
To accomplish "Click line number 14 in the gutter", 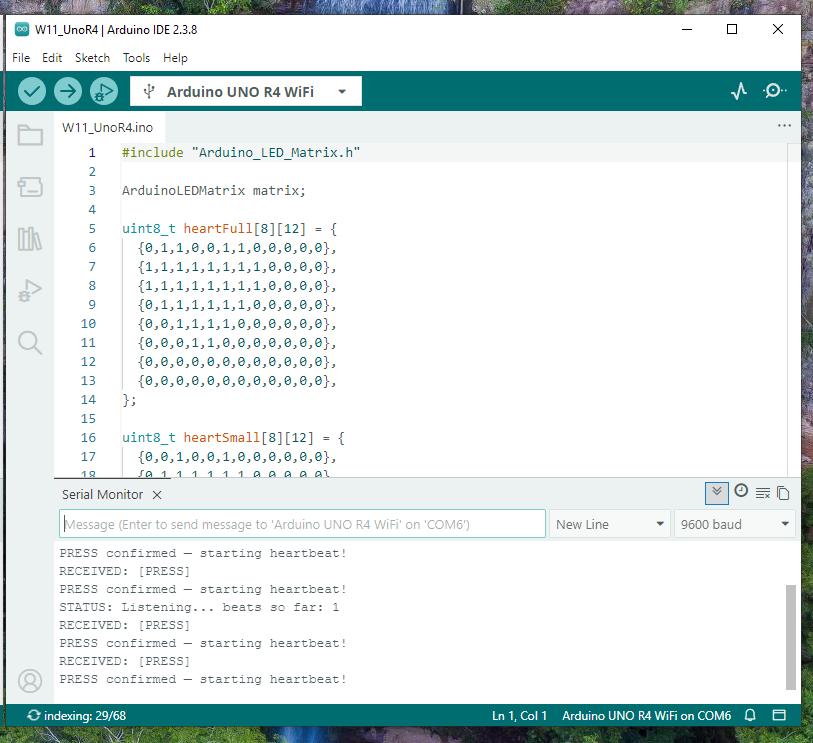I will 88,400.
